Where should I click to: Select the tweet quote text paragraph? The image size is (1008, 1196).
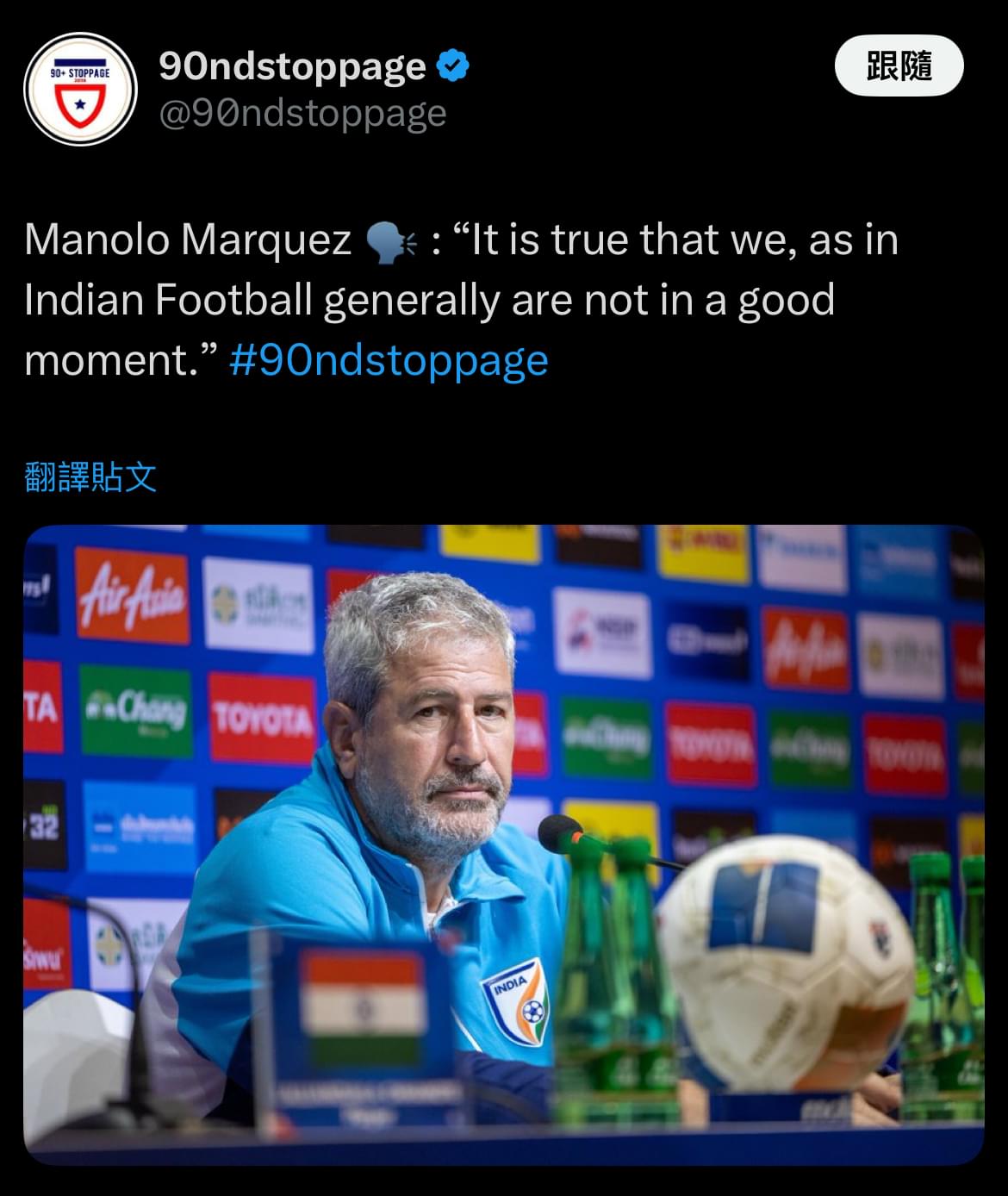pyautogui.click(x=462, y=300)
